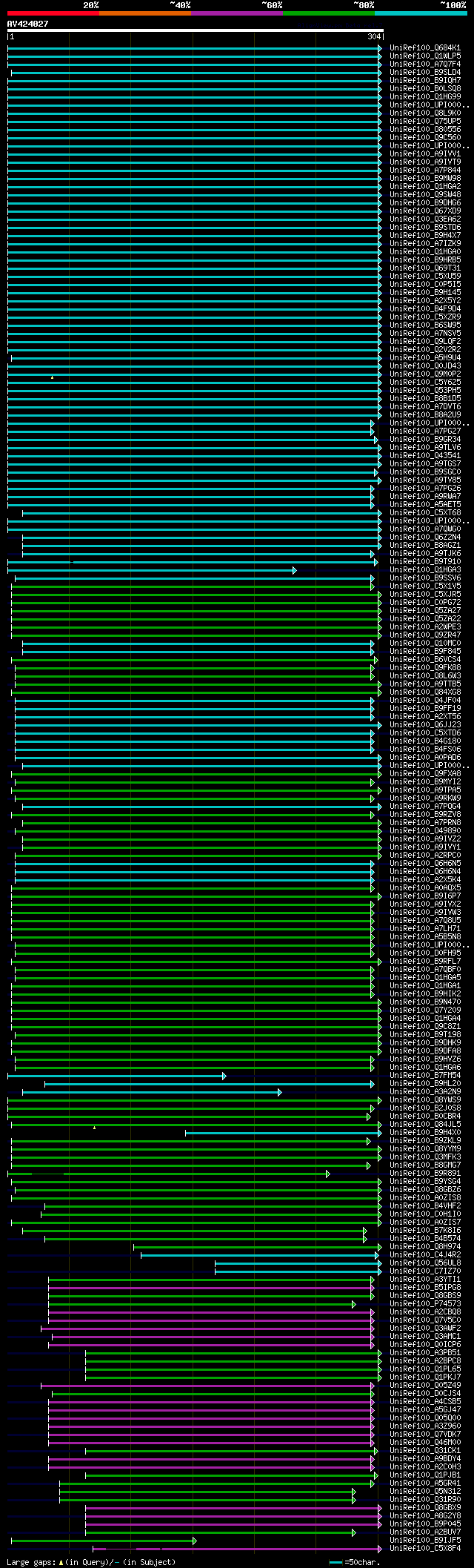Pick UniRef100_Q69T31 label
The image size is (474, 1568).
(x=425, y=268)
